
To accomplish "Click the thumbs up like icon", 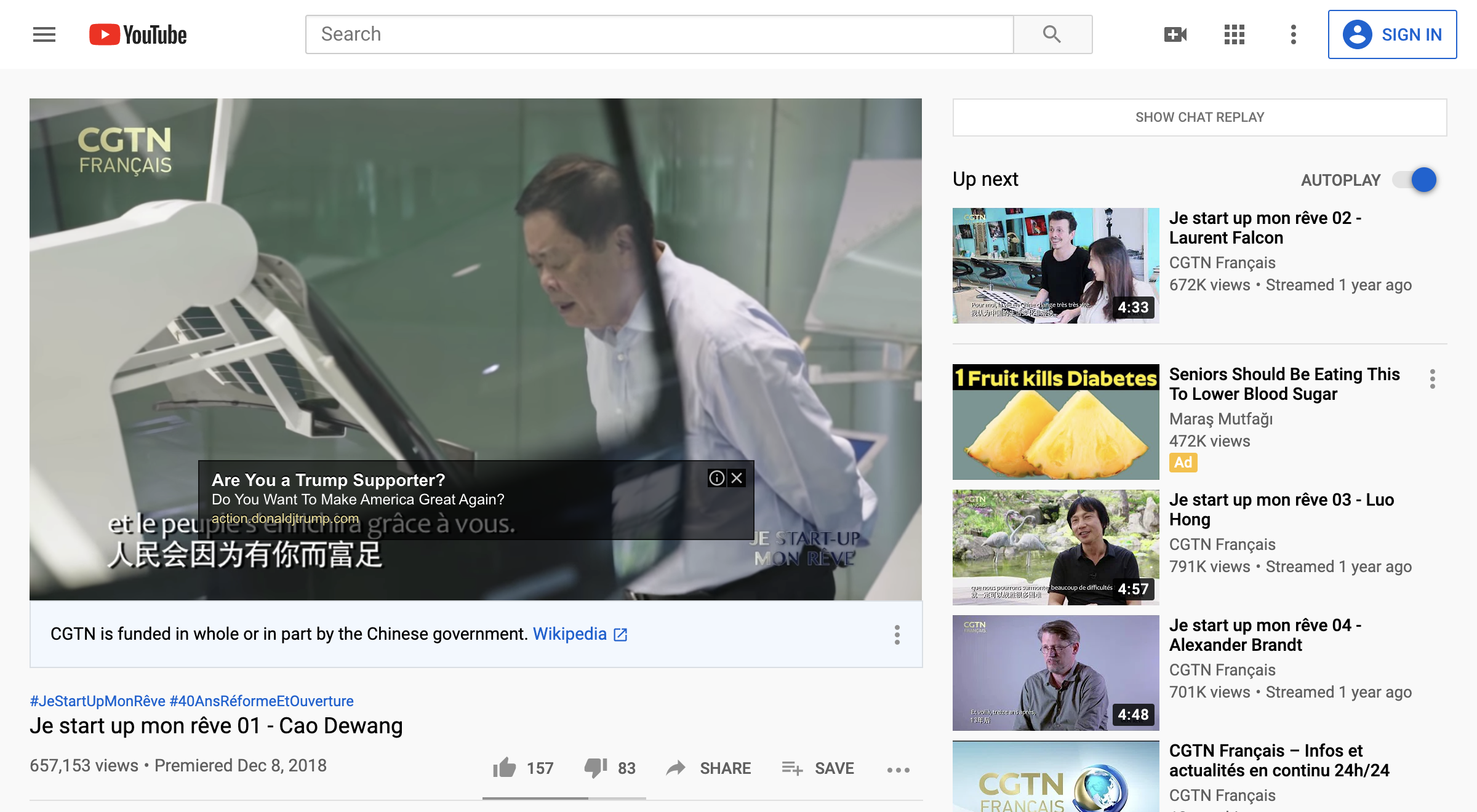I will [504, 768].
